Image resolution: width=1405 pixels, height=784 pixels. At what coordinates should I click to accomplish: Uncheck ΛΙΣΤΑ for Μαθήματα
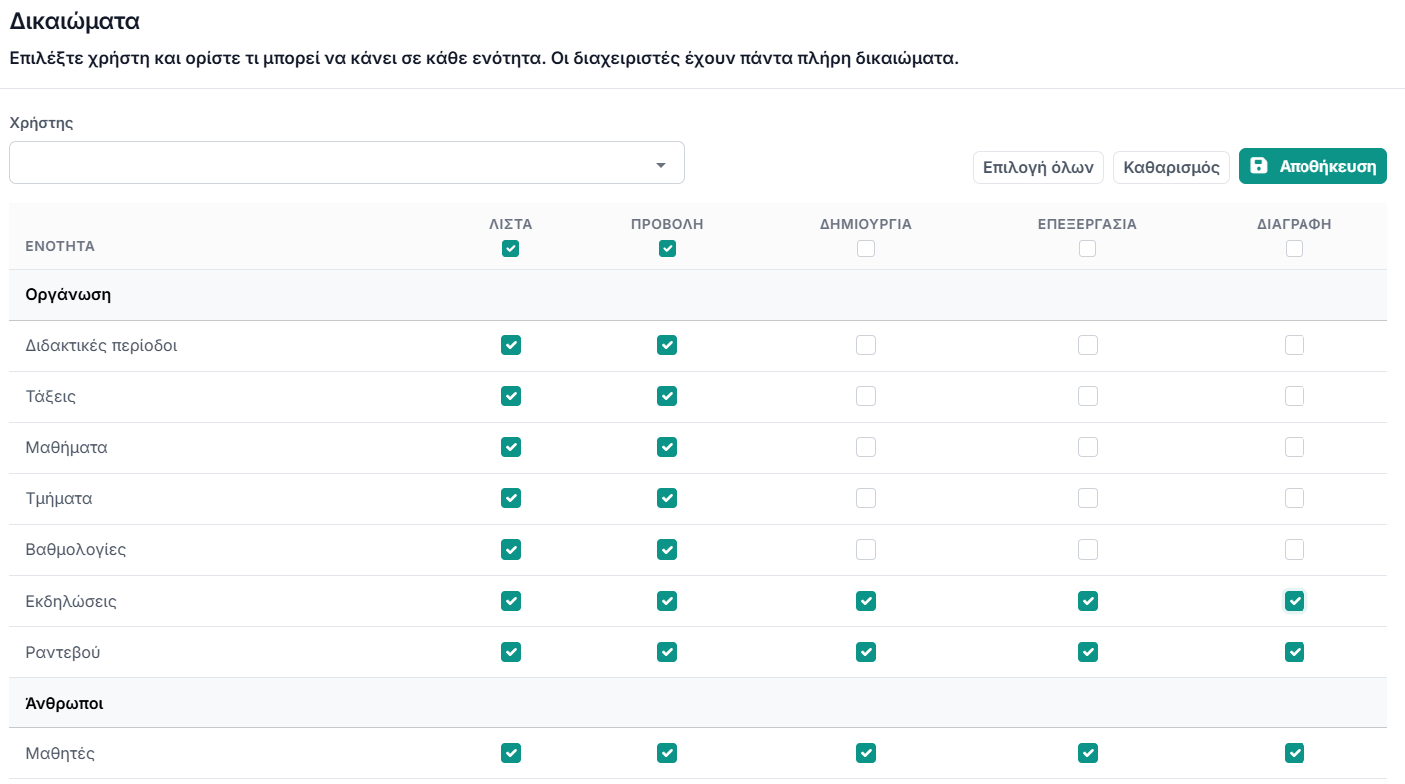click(511, 447)
